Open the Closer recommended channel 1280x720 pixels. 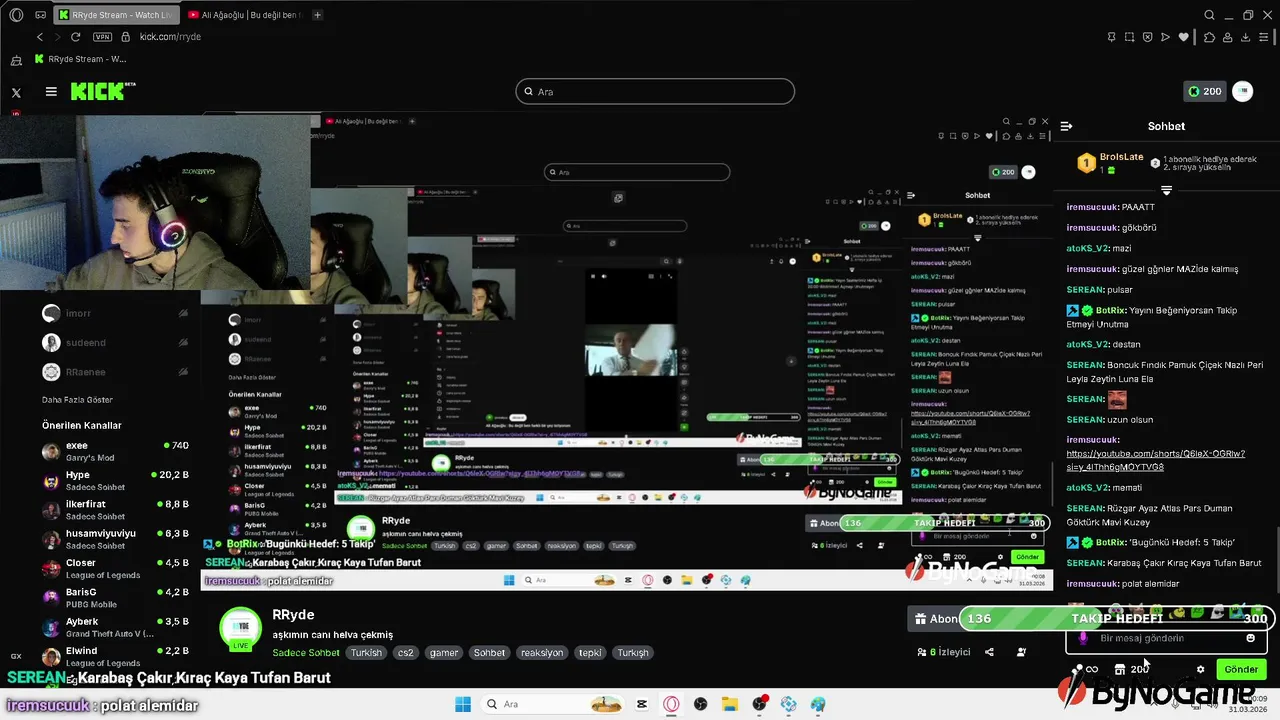(x=115, y=568)
